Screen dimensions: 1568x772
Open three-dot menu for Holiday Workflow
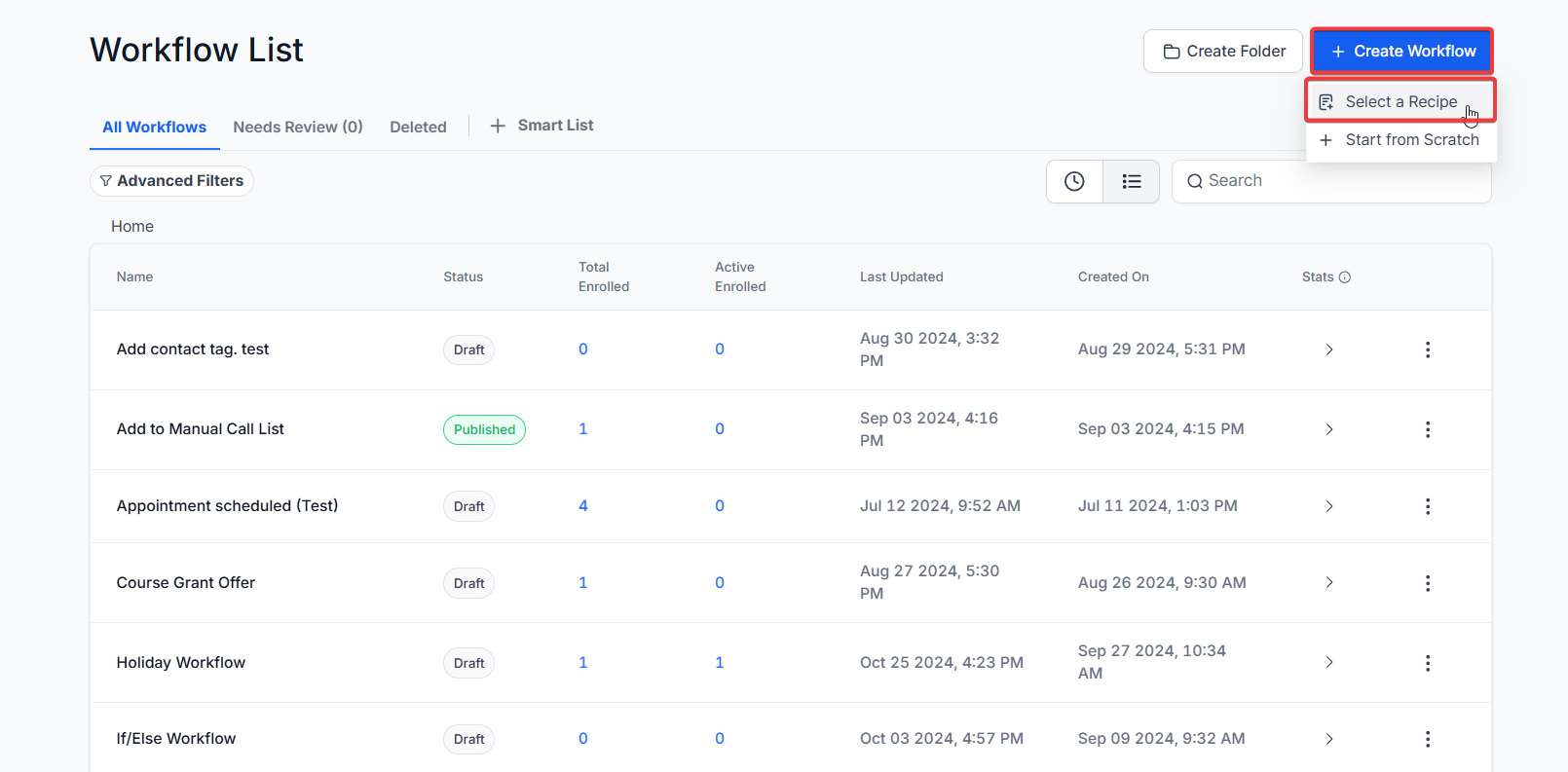pos(1427,663)
